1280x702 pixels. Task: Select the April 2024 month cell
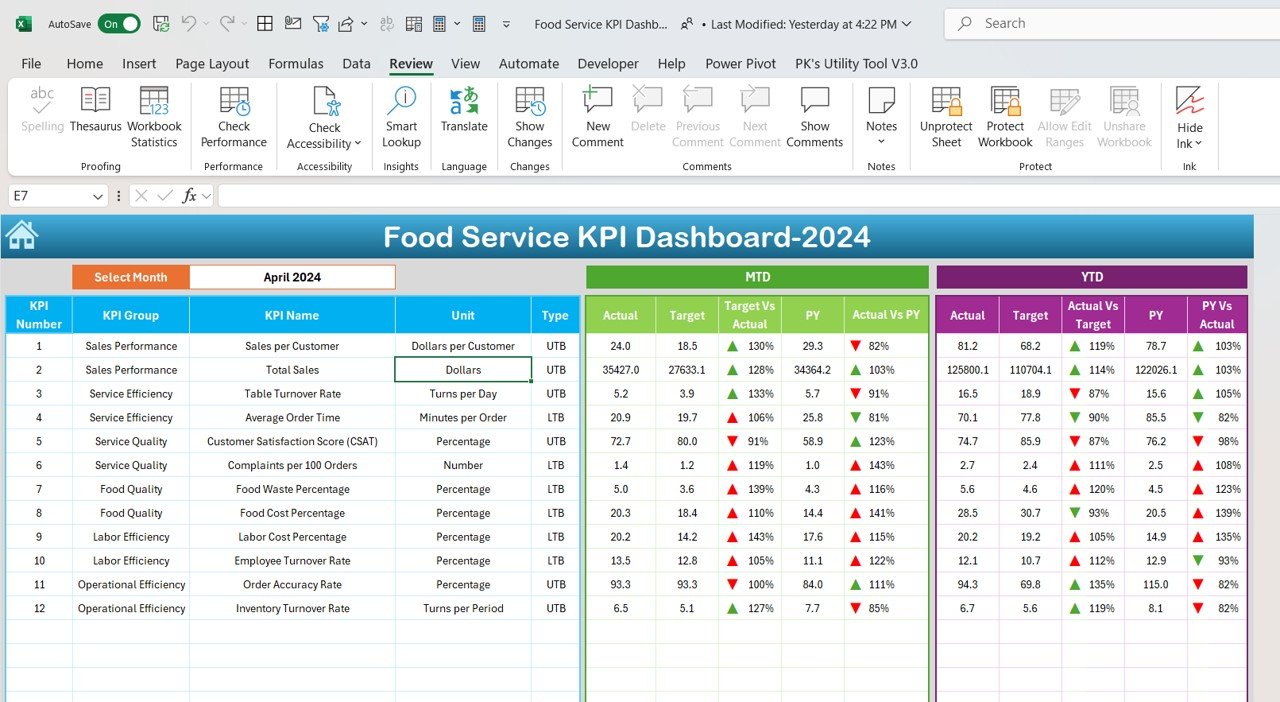[x=292, y=277]
